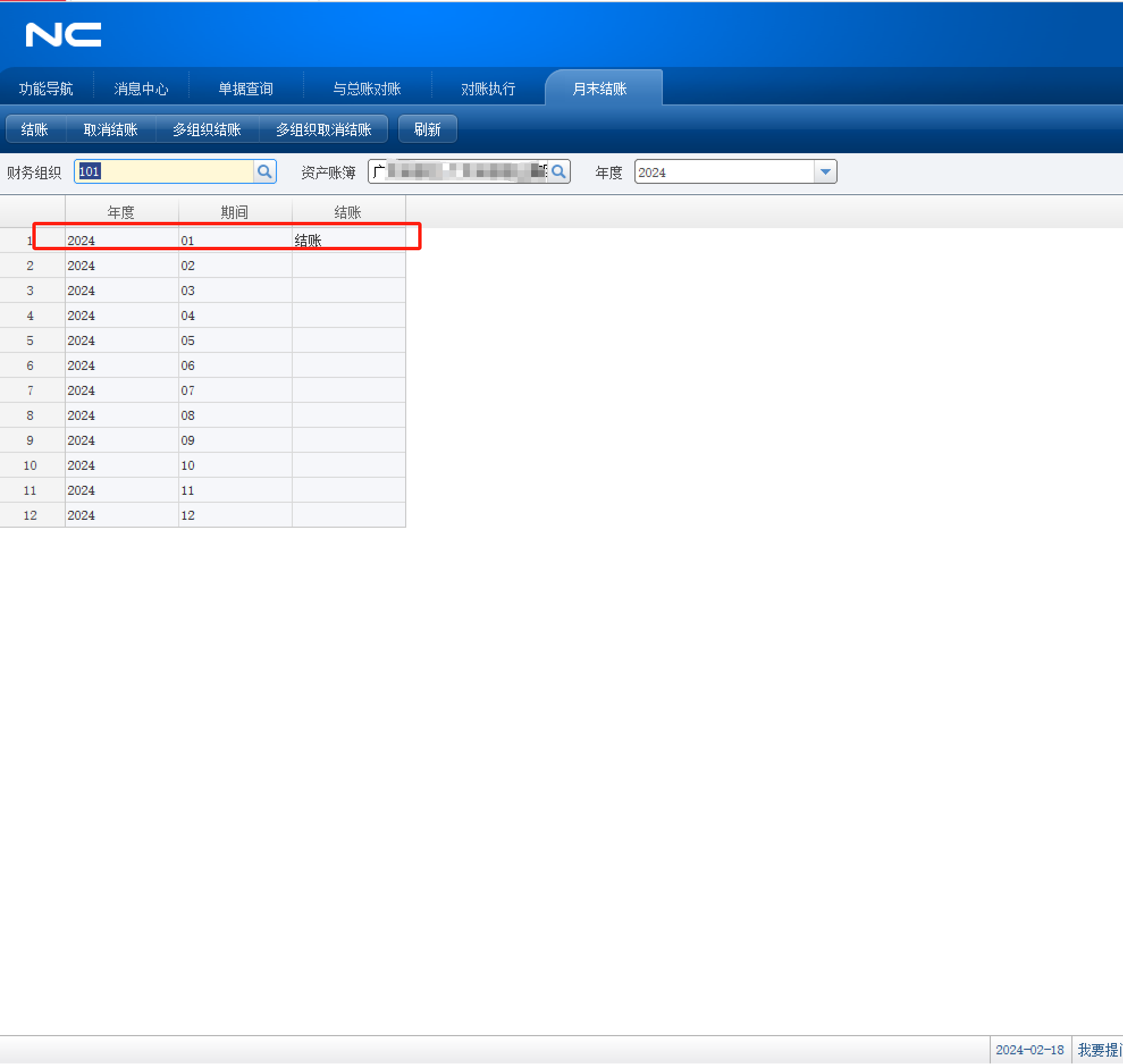Click row number 6 header
This screenshot has height=1064, width=1123.
point(32,365)
